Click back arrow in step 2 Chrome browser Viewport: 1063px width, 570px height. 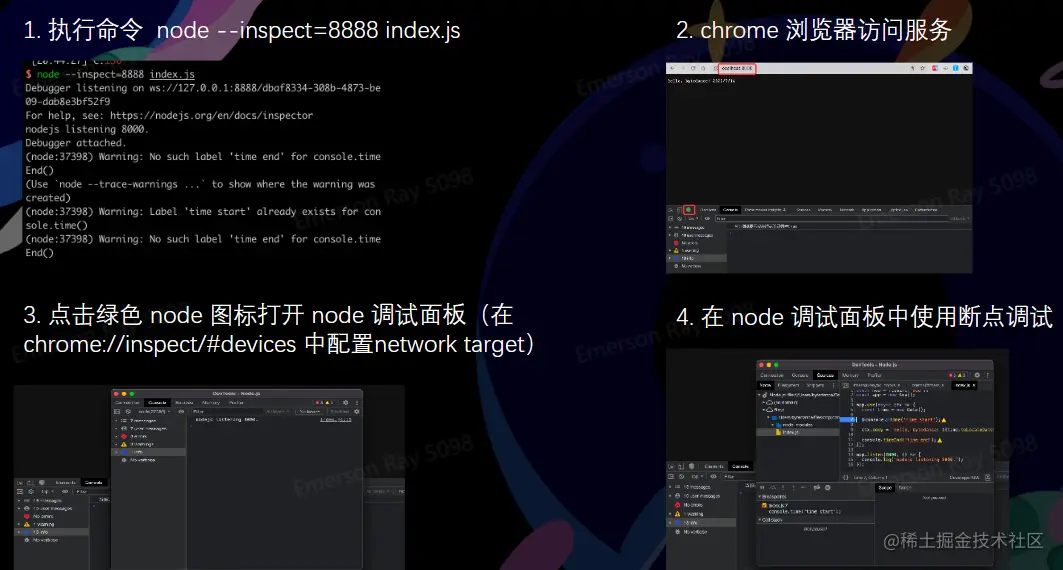[x=672, y=68]
